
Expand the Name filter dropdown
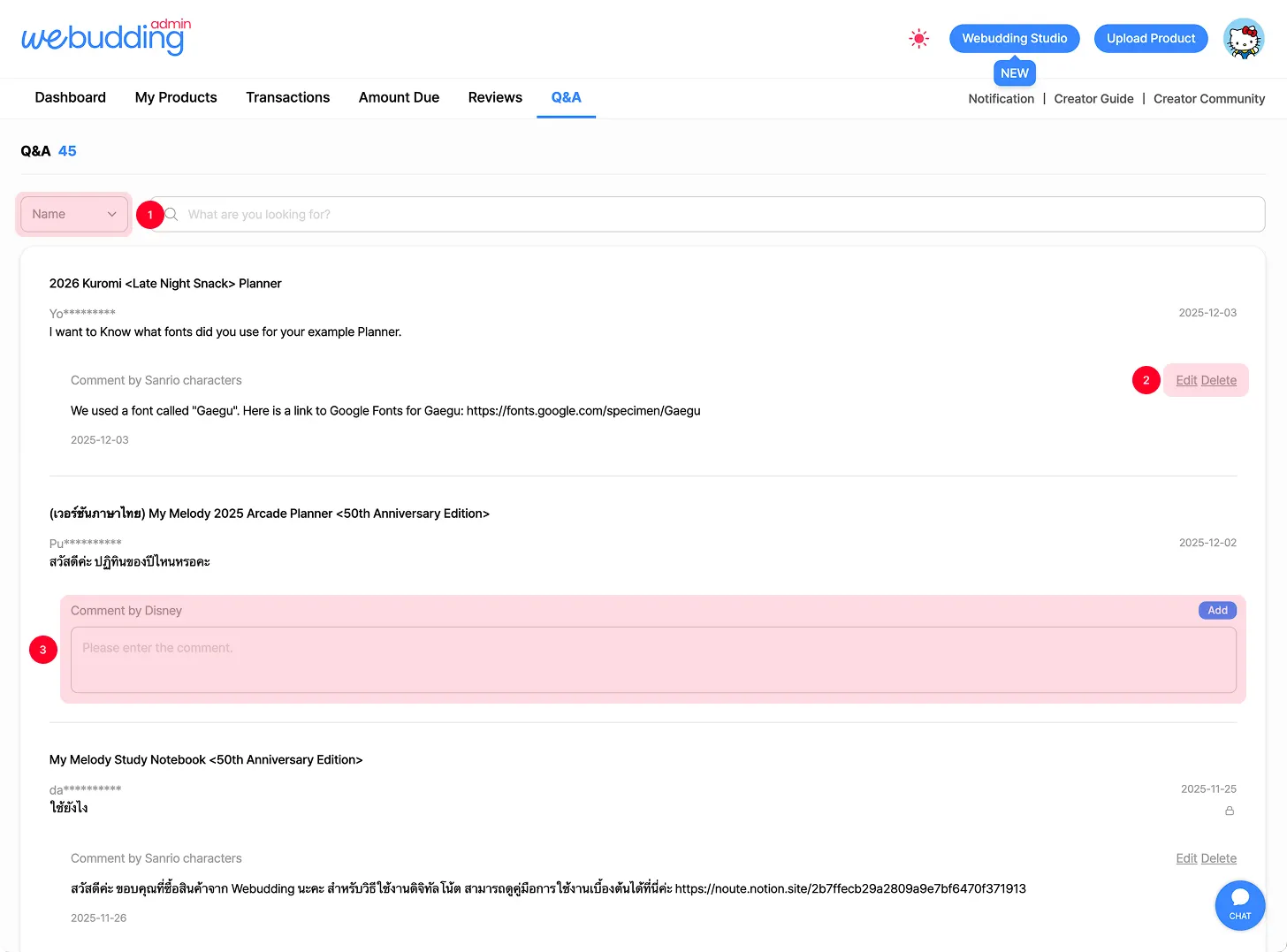click(74, 214)
